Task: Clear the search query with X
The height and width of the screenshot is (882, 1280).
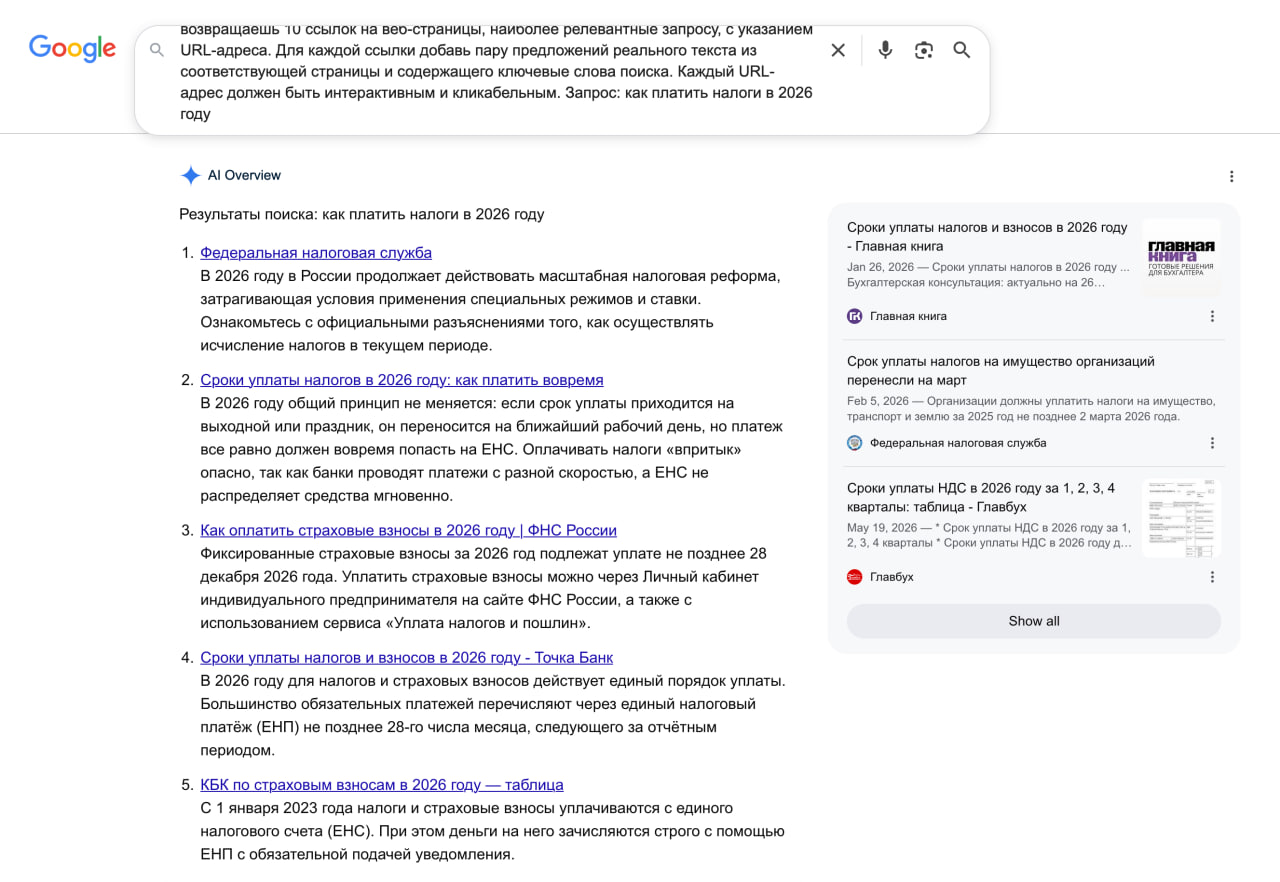Action: coord(838,50)
